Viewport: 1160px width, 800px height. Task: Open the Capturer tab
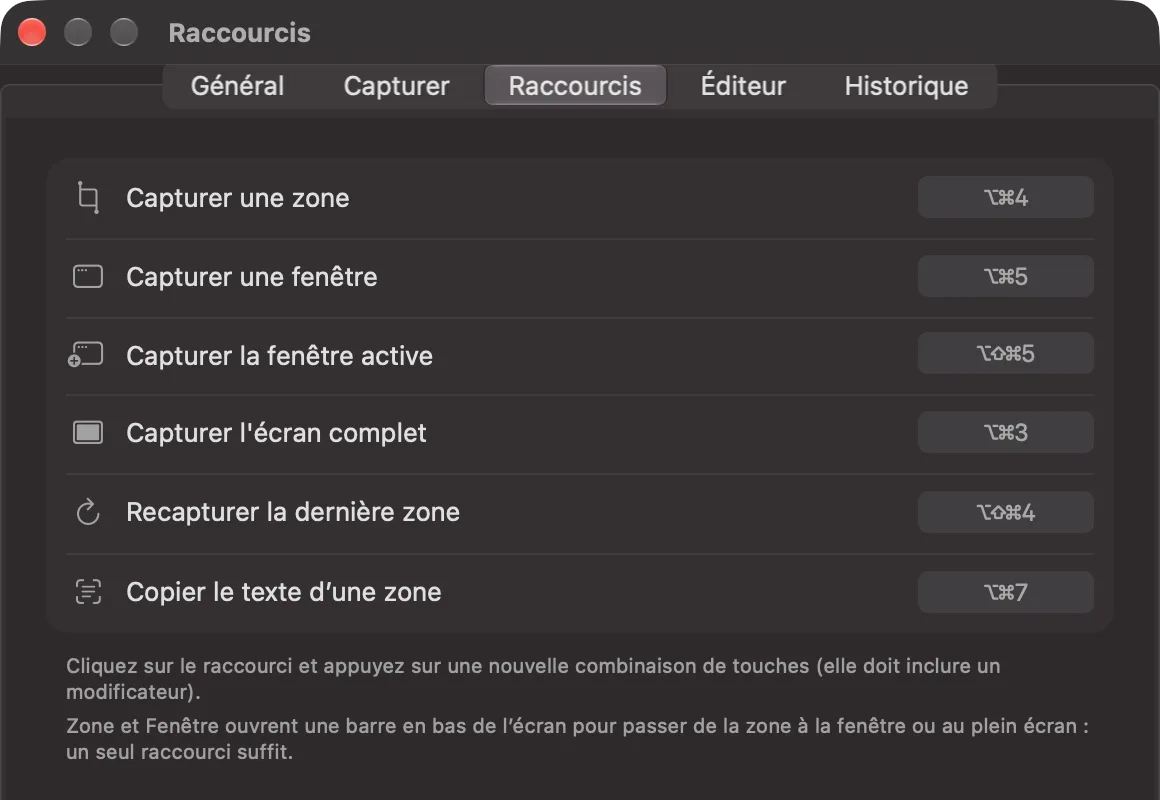tap(397, 86)
